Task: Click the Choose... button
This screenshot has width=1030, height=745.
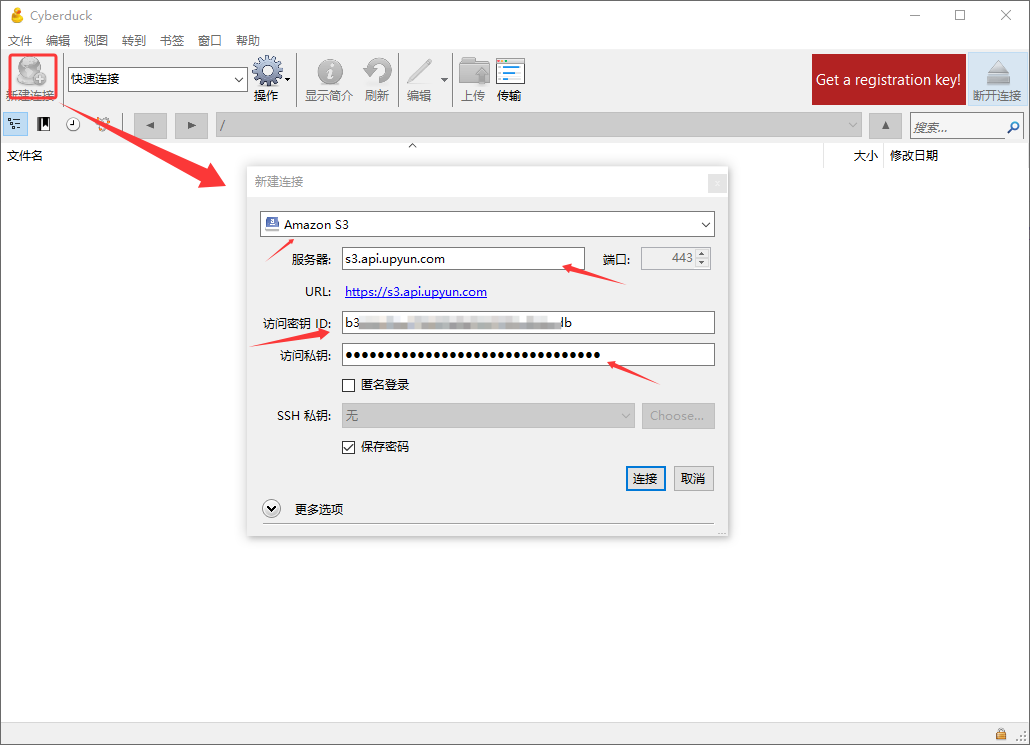Action: click(x=678, y=416)
